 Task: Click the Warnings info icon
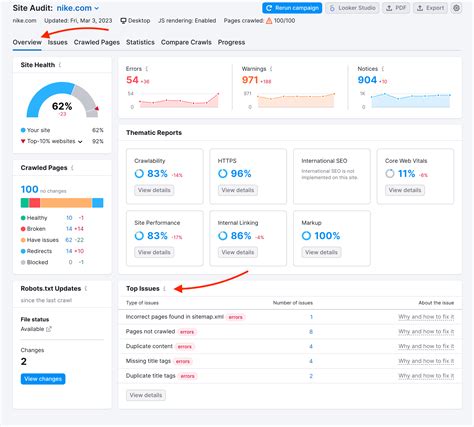[271, 69]
